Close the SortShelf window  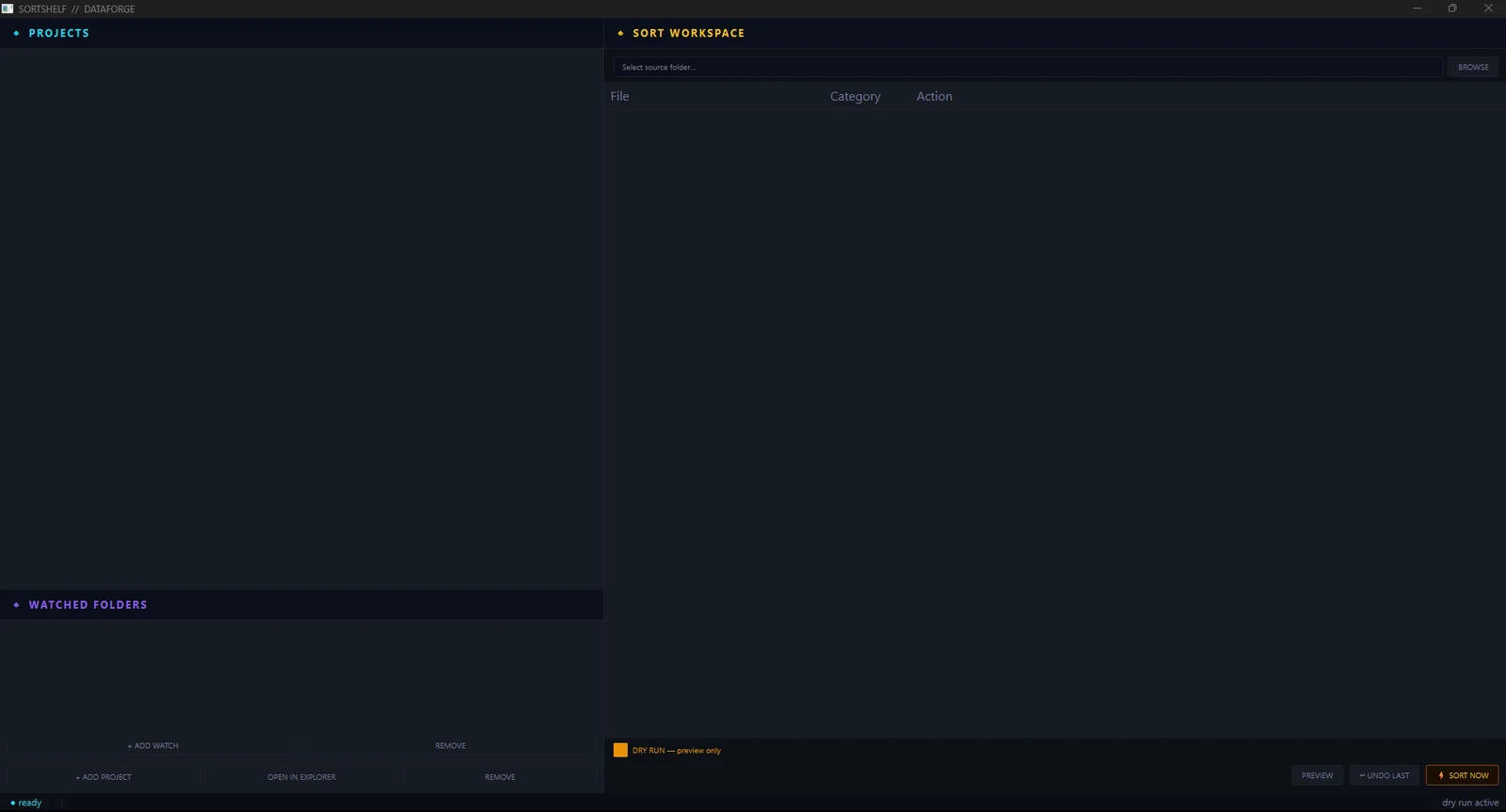point(1488,8)
